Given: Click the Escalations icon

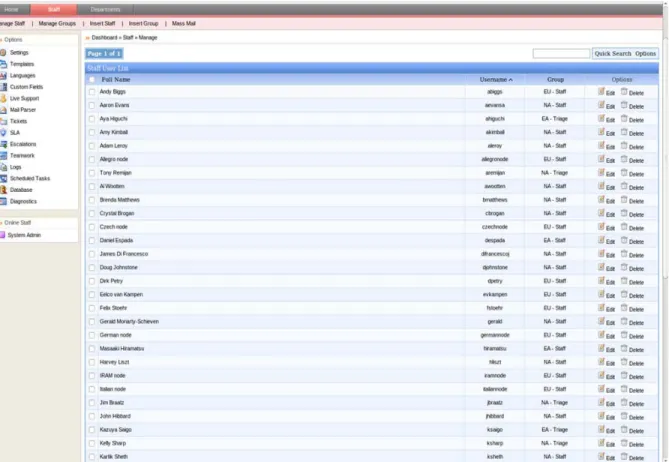Looking at the screenshot, I should pos(3,144).
